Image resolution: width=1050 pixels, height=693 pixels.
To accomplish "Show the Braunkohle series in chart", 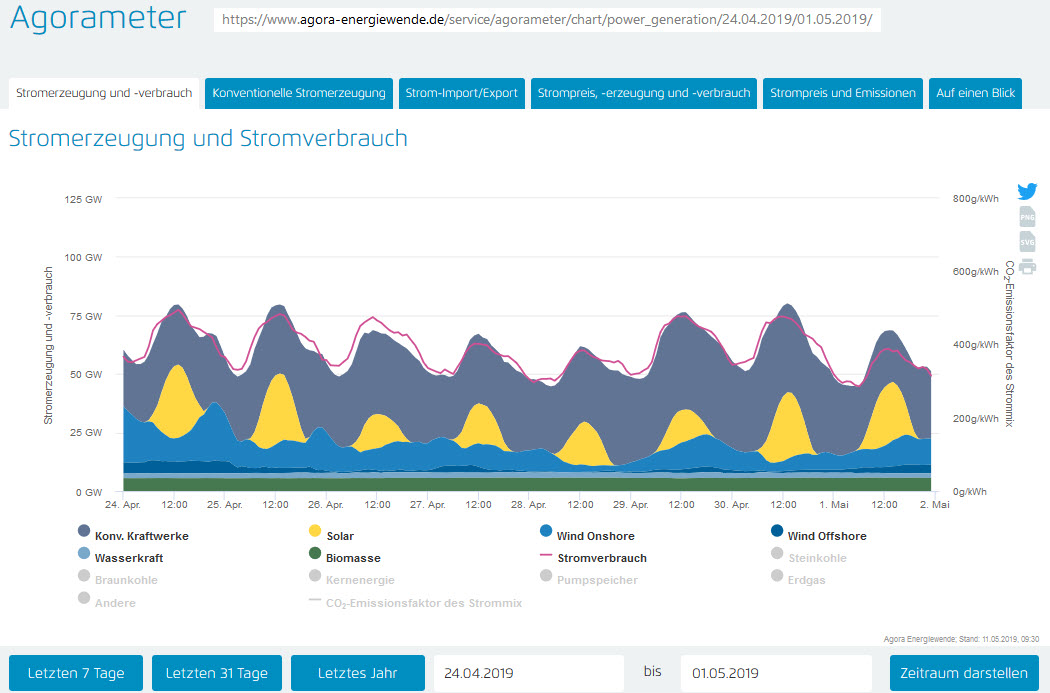I will 125,580.
